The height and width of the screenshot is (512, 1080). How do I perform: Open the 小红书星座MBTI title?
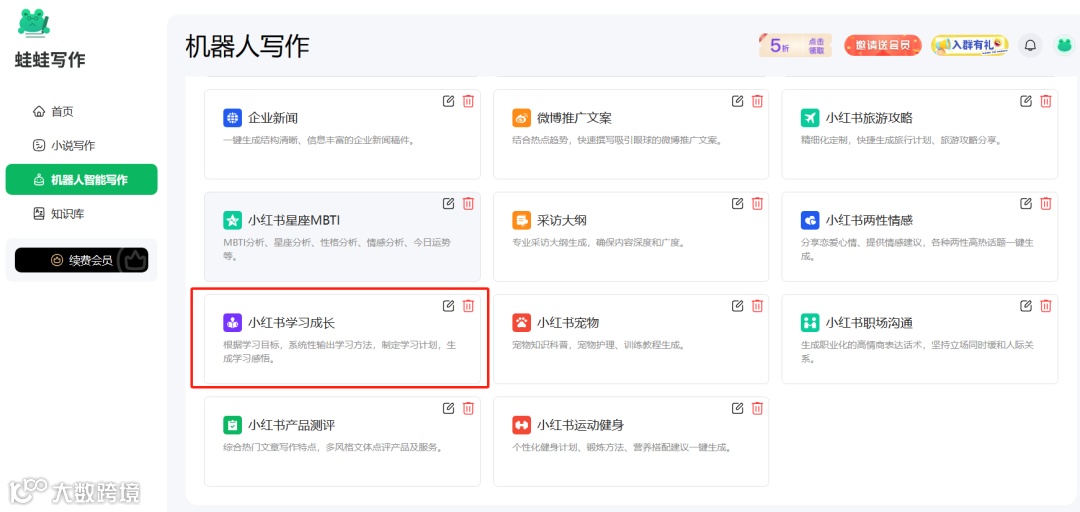tap(294, 221)
